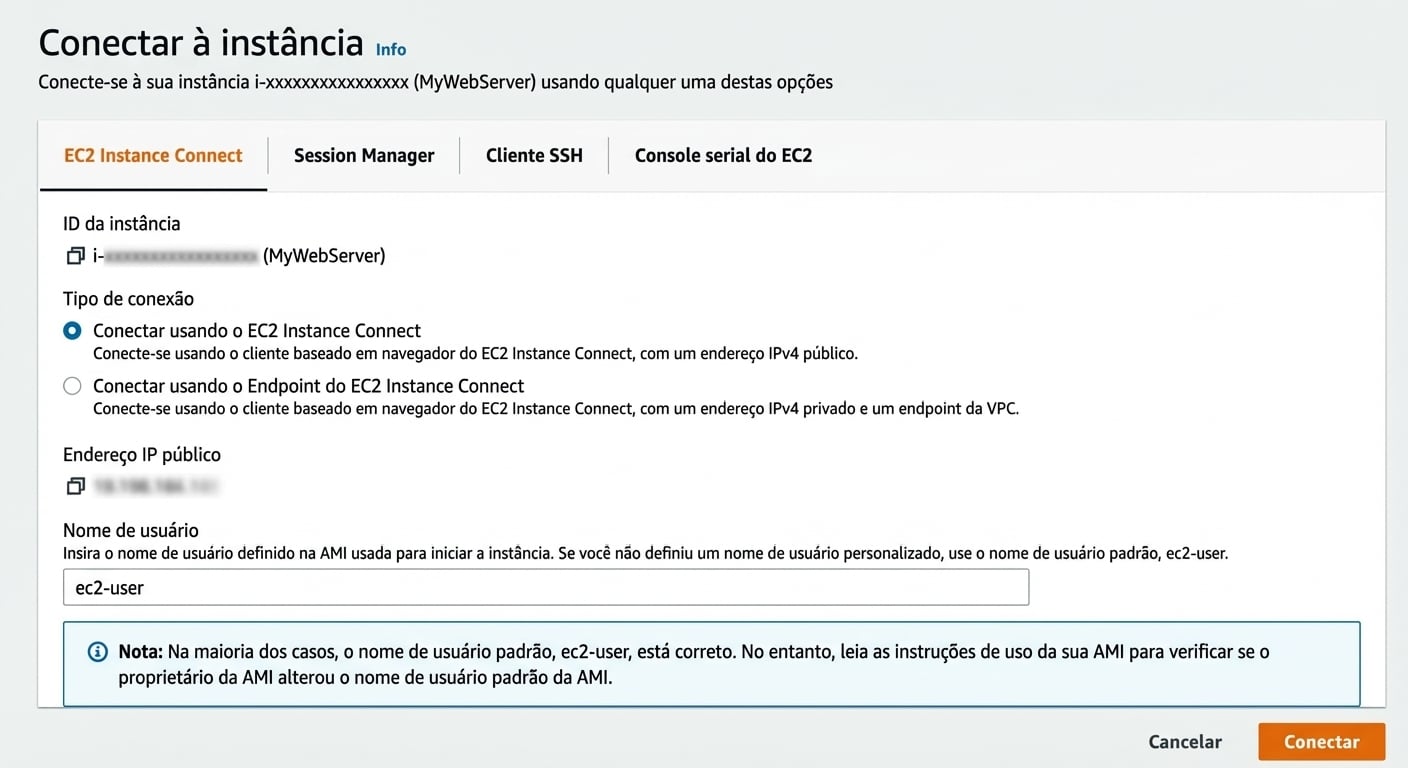Select the Console serial do EC2 tab
The width and height of the screenshot is (1408, 768).
722,155
